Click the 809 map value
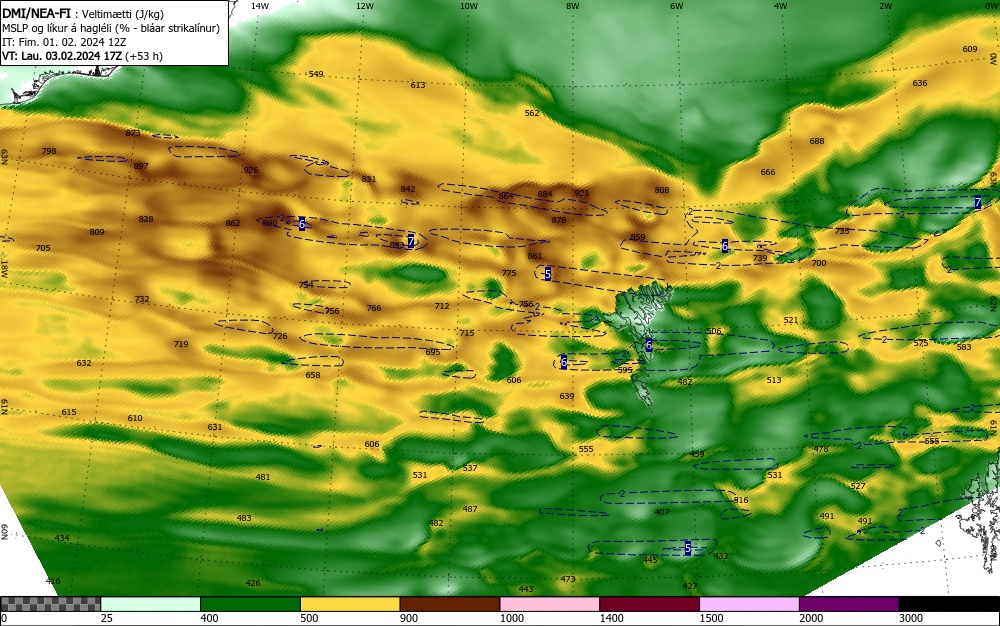Viewport: 1000px width, 626px height. point(97,232)
